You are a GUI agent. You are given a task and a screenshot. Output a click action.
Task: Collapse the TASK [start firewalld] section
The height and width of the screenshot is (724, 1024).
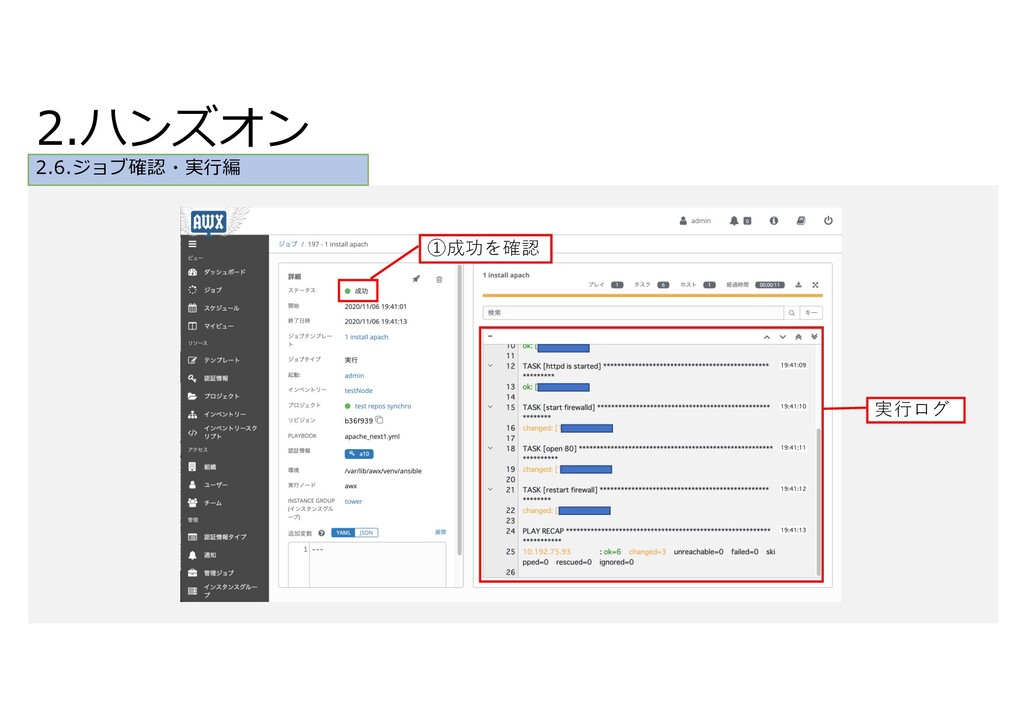point(490,407)
